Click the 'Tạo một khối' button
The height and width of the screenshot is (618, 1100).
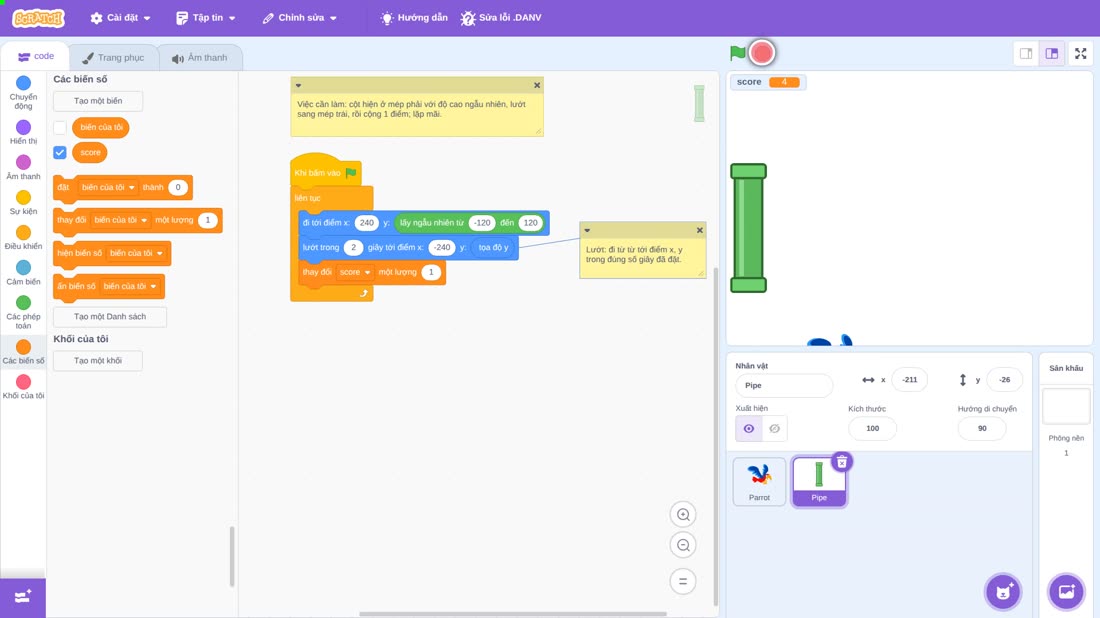pyautogui.click(x=98, y=361)
